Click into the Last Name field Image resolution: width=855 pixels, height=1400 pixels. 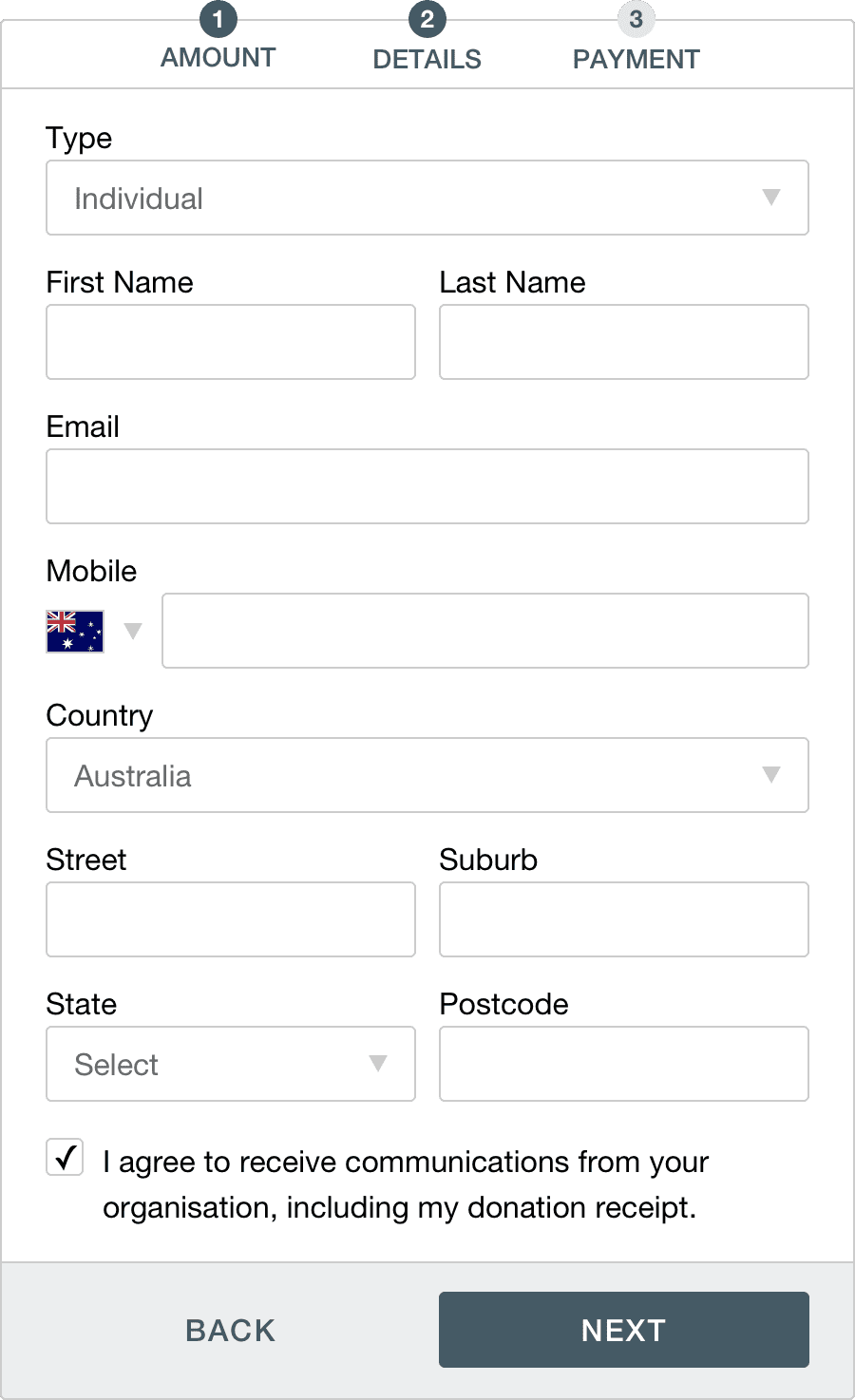(x=623, y=342)
